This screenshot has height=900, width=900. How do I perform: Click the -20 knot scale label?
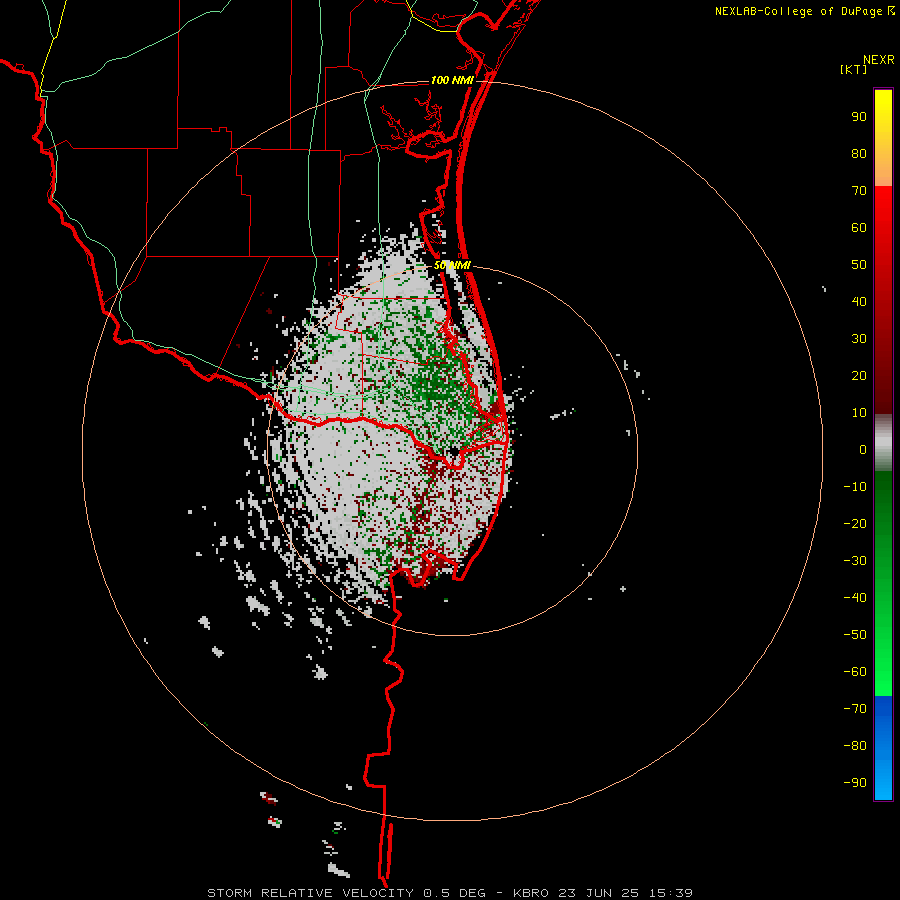click(x=855, y=523)
